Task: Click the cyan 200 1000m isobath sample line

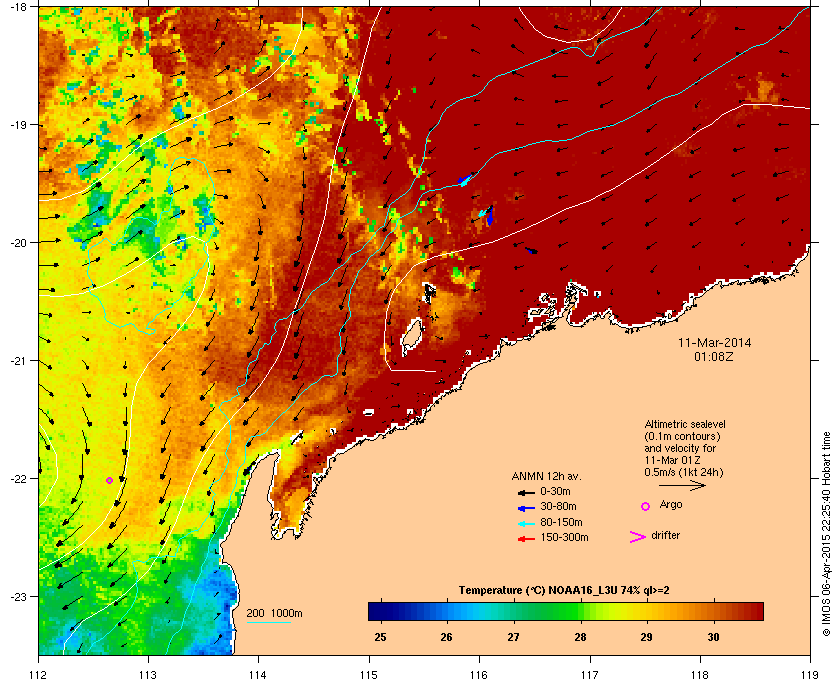Action: pos(269,622)
